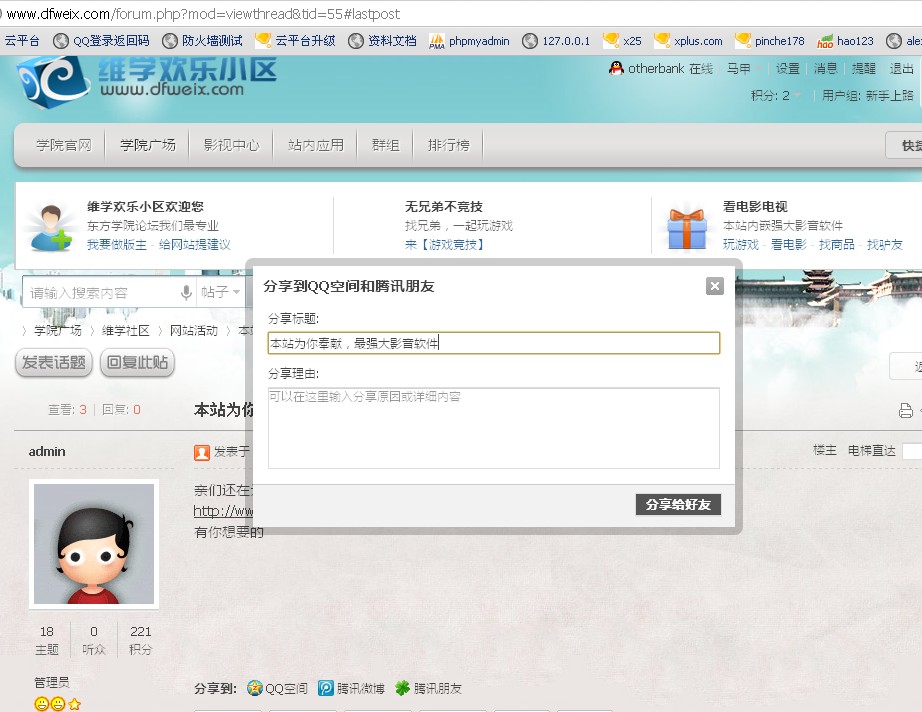Click the QQ penguin online icon
Viewport: 922px width, 712px height.
(616, 68)
